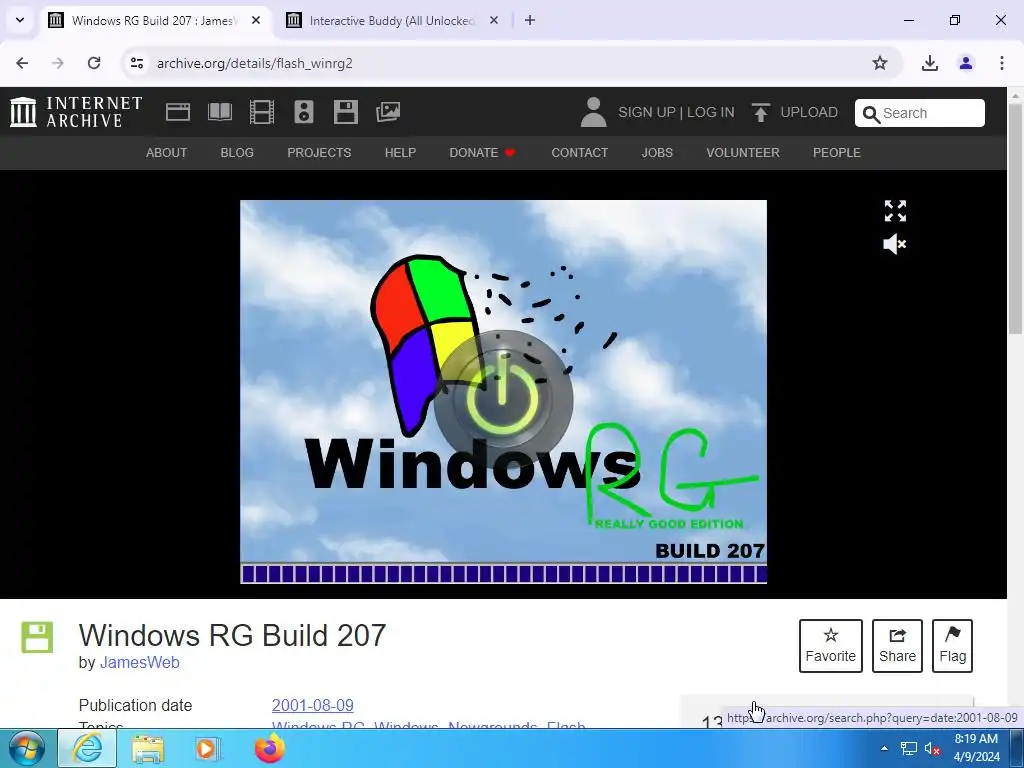Click the green software item icon by title
This screenshot has height=768, width=1024.
point(37,637)
